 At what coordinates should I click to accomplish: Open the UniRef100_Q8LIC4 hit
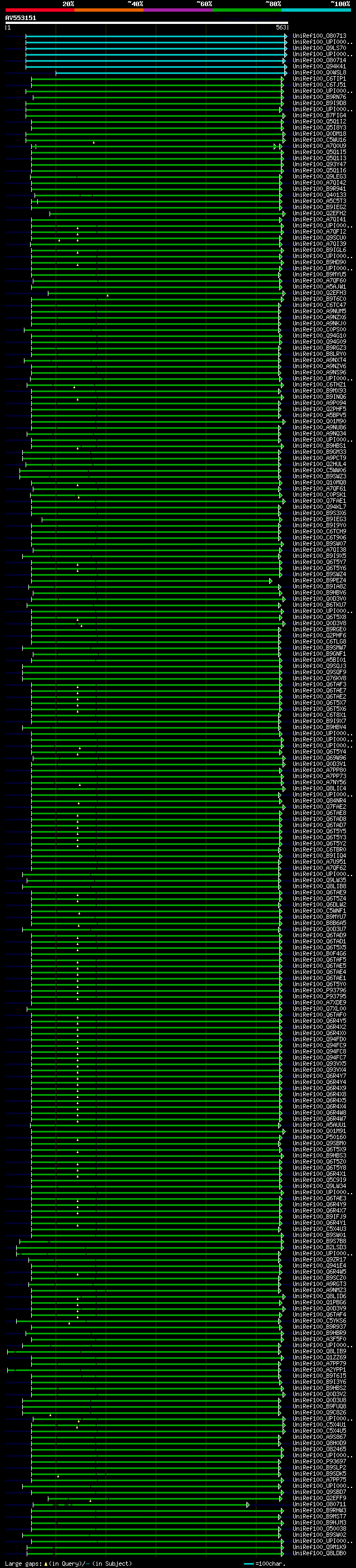(x=319, y=788)
